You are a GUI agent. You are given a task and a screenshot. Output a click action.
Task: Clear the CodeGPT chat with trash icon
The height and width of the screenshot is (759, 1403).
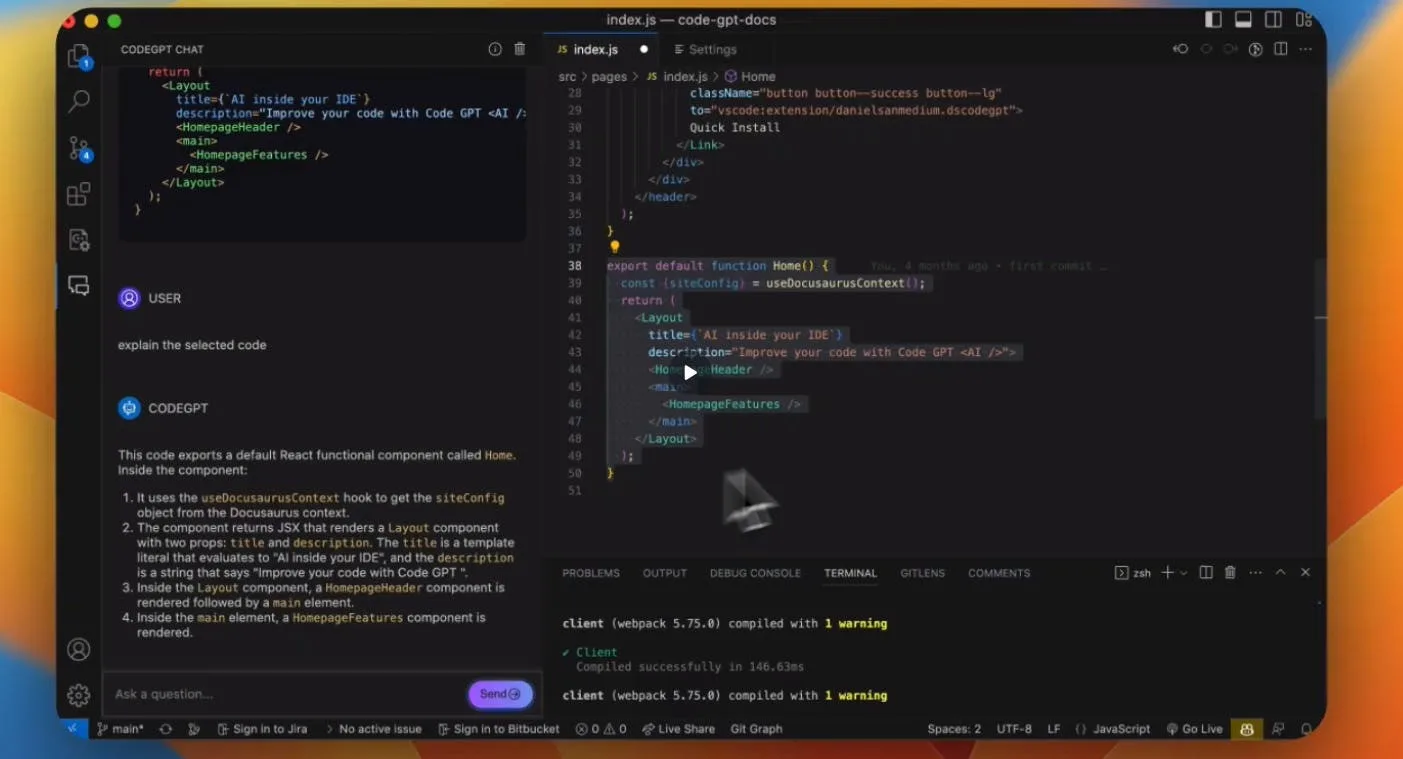[519, 49]
